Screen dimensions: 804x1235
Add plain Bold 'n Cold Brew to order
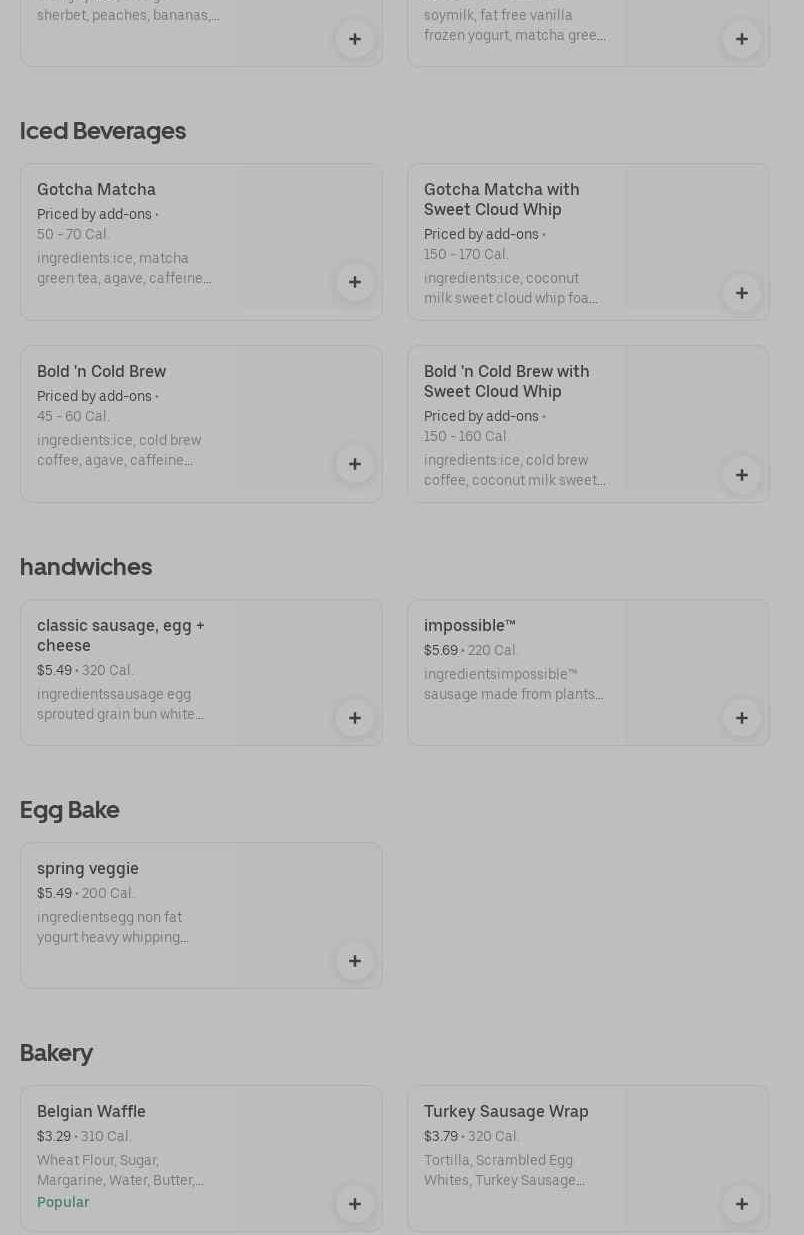355,464
